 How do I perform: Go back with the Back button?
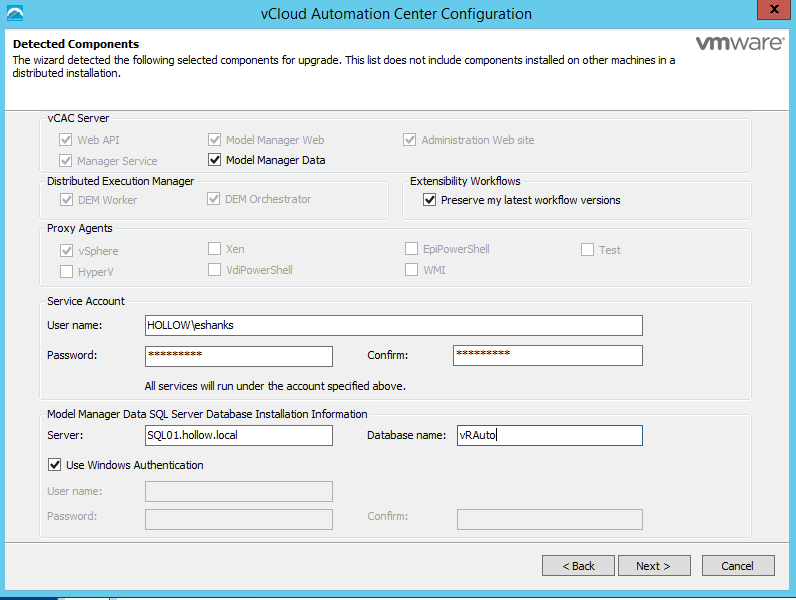click(x=578, y=566)
